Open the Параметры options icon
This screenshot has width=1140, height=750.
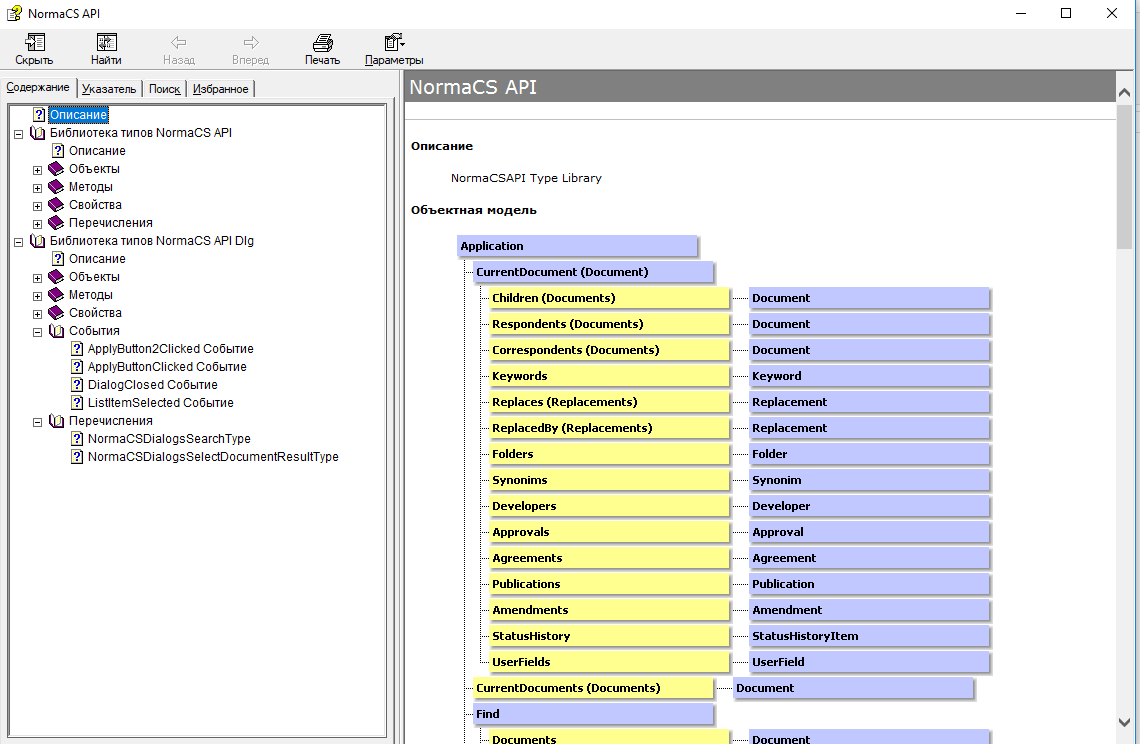coord(394,43)
